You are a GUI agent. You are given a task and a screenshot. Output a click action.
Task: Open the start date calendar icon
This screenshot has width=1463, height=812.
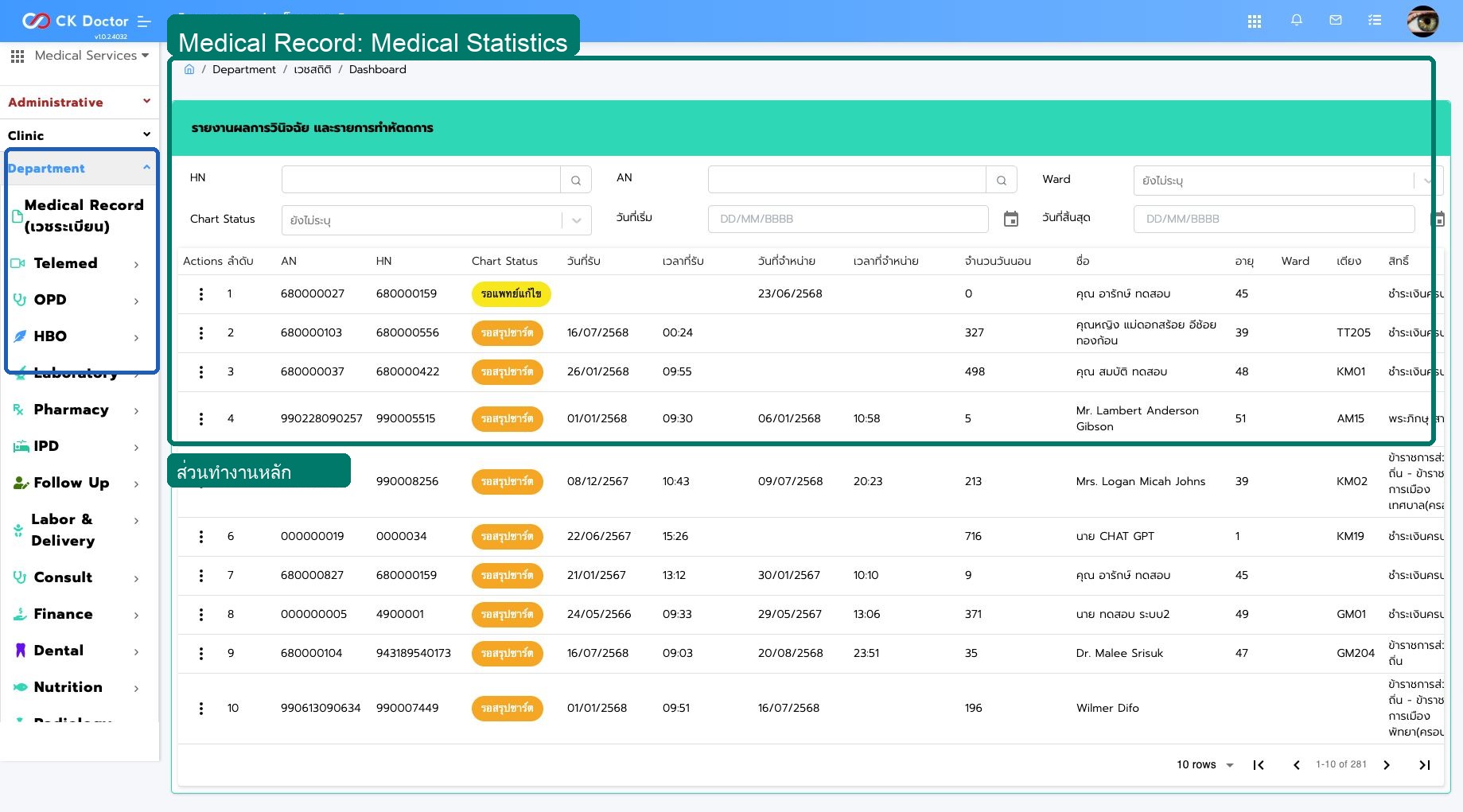click(1011, 219)
